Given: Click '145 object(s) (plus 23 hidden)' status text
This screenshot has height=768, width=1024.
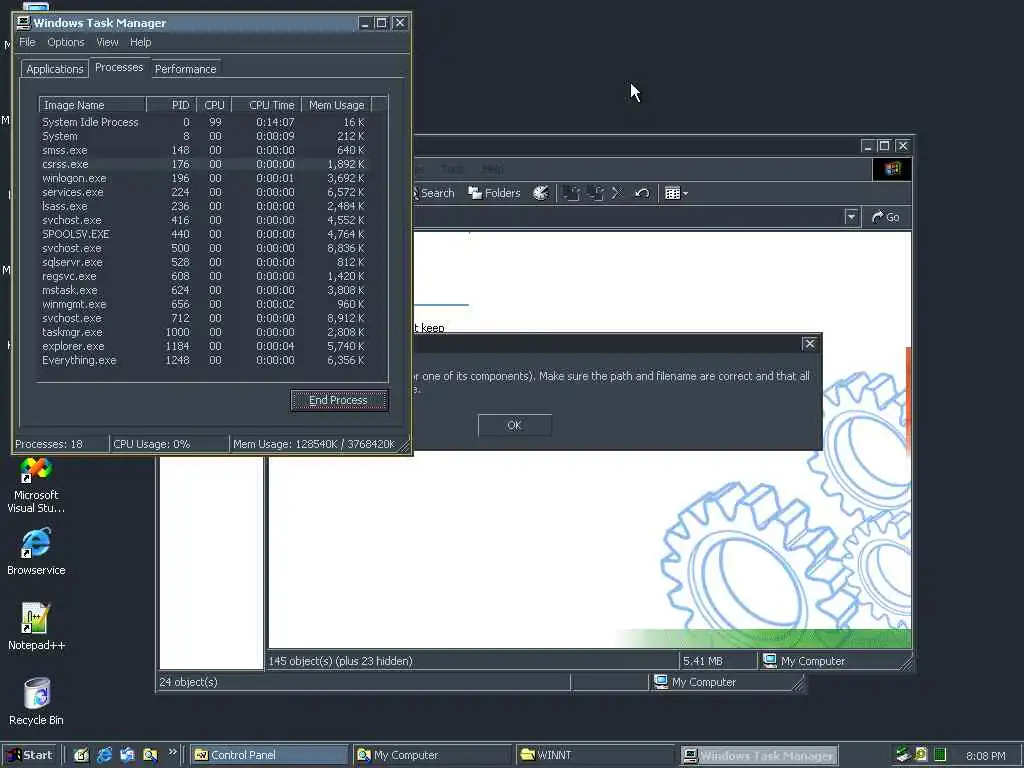Looking at the screenshot, I should pyautogui.click(x=340, y=661).
